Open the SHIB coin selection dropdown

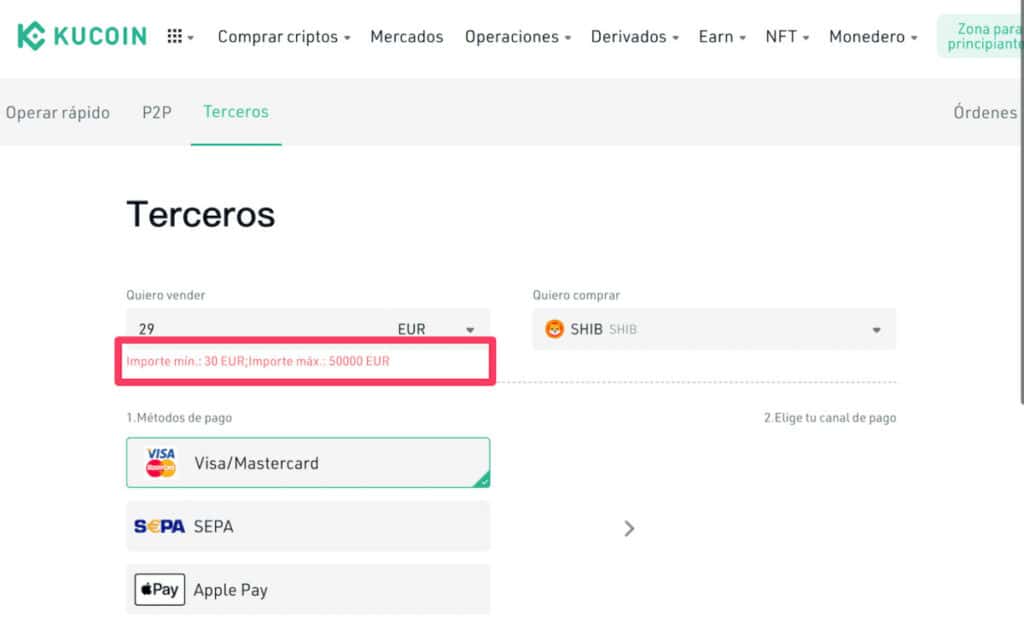[714, 329]
